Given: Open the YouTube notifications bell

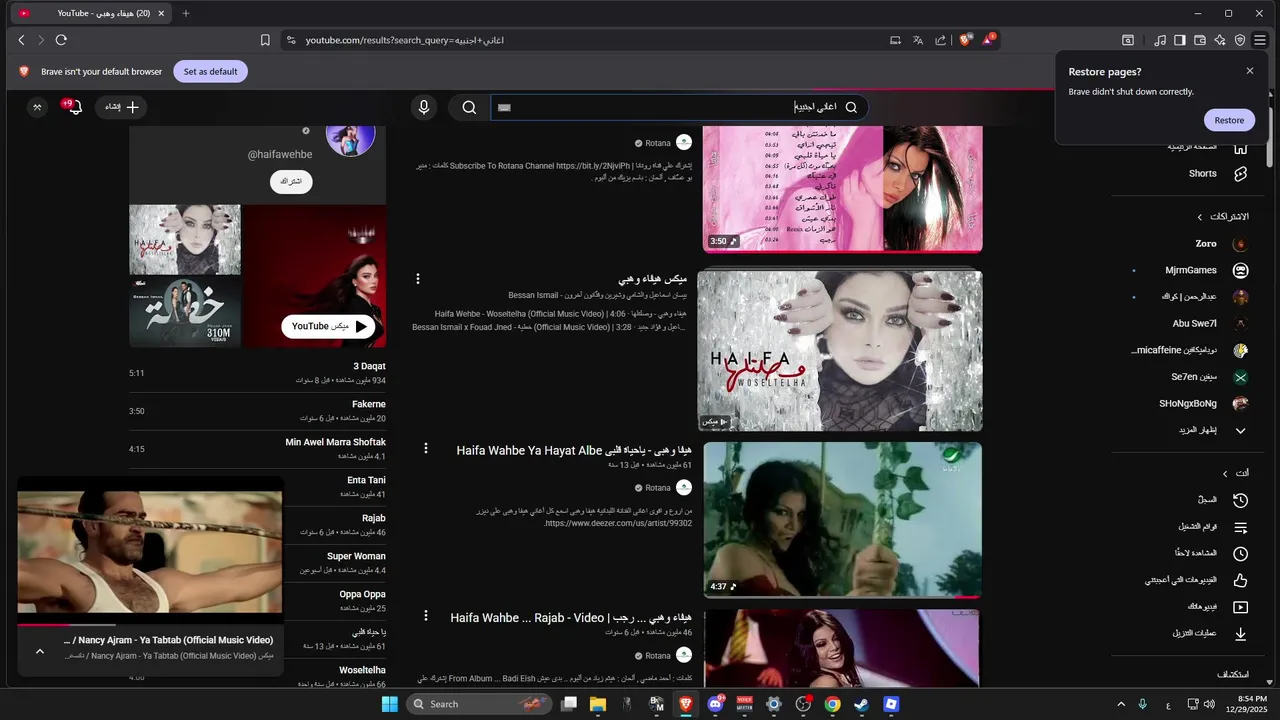Looking at the screenshot, I should click(73, 107).
